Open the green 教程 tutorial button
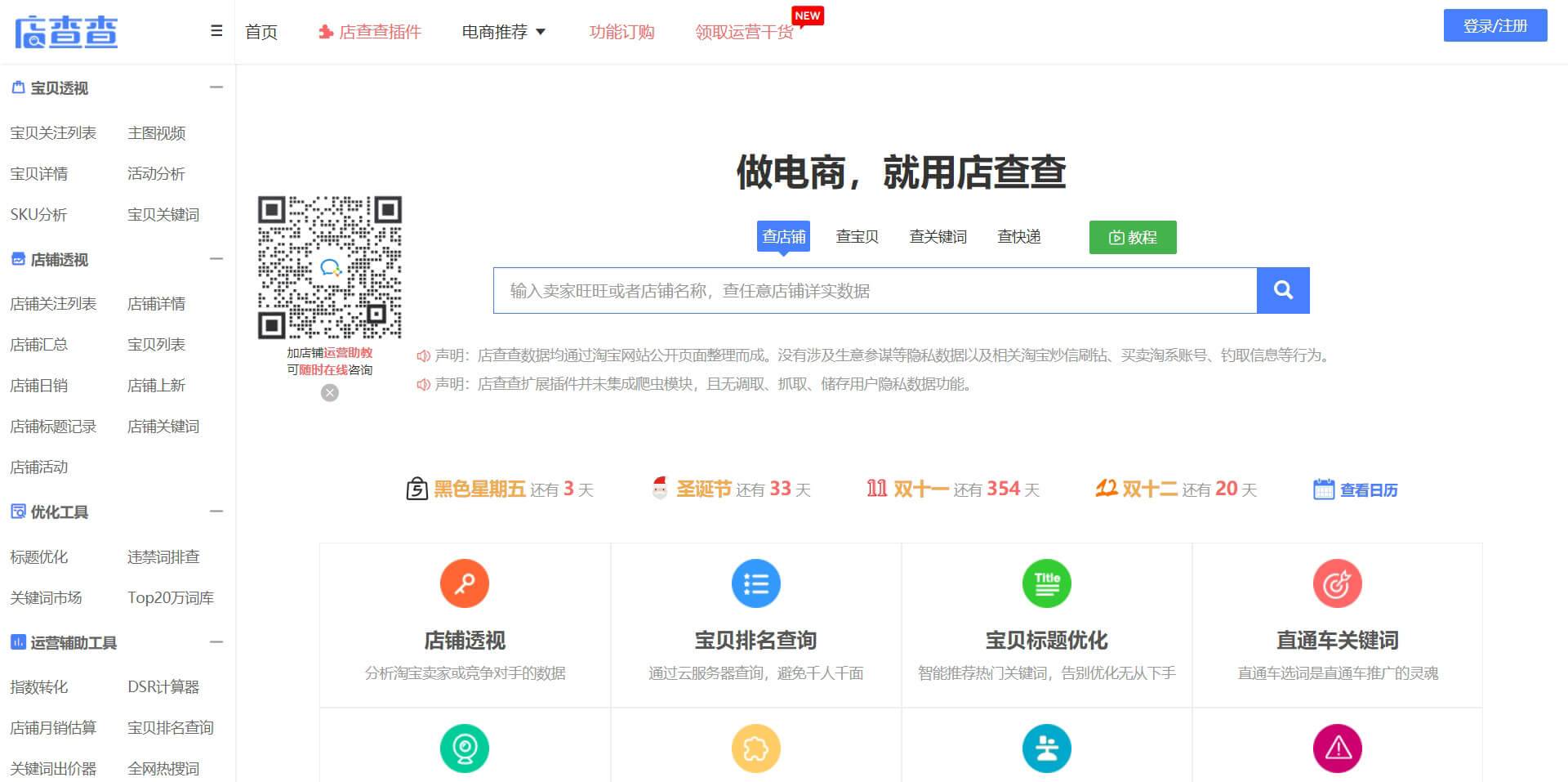 point(1132,237)
